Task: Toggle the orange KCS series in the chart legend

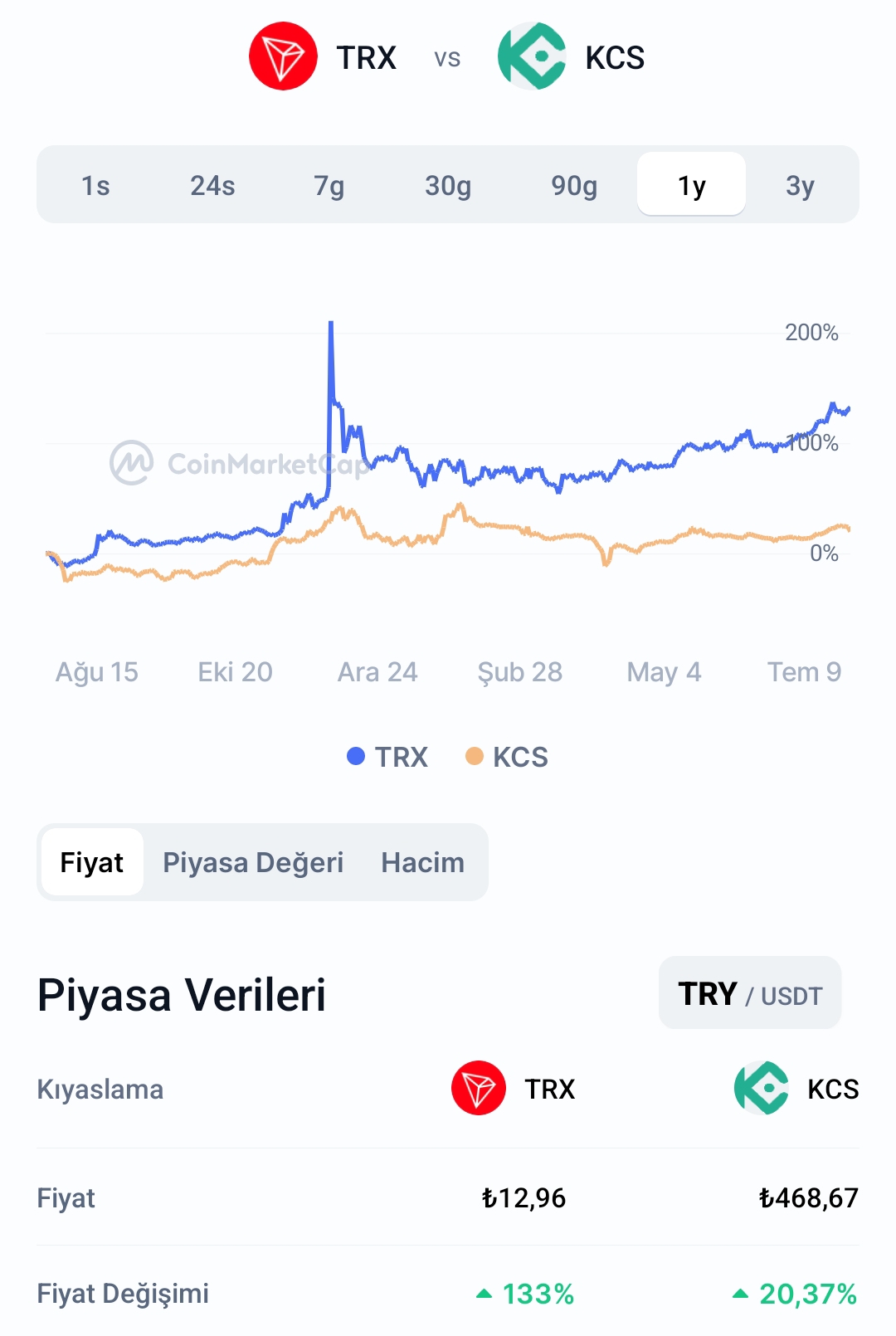Action: point(507,757)
